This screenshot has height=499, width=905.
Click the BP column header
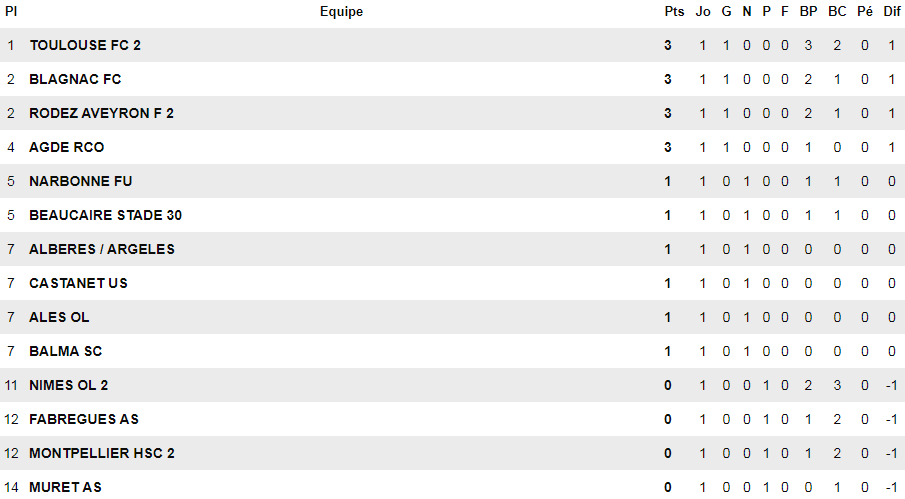coord(808,12)
